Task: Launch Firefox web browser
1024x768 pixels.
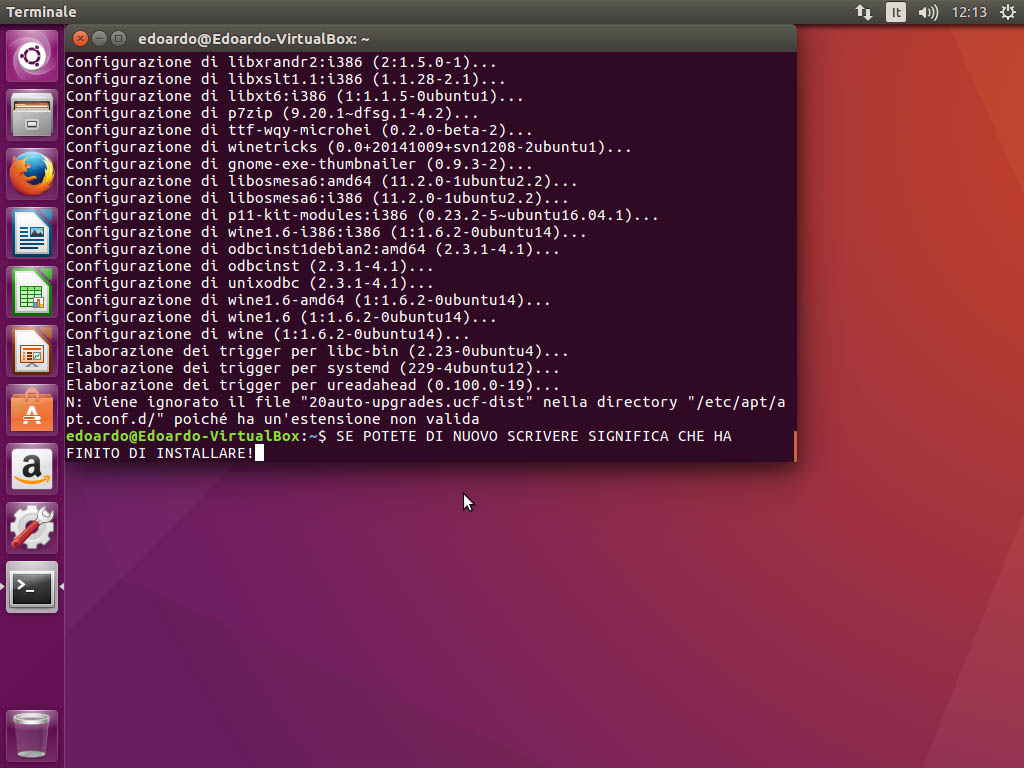Action: click(x=33, y=174)
